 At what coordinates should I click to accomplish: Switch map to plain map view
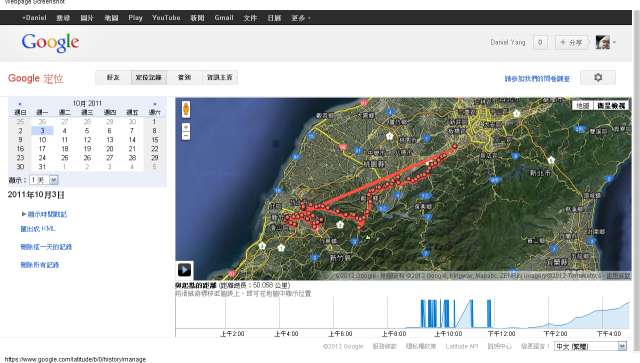pos(582,105)
